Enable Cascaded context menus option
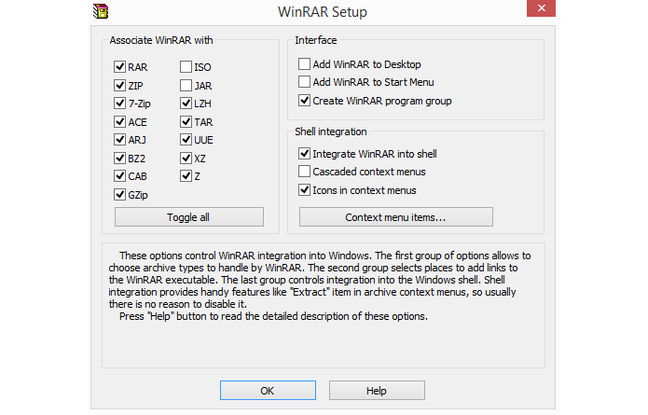The image size is (648, 415). point(304,171)
